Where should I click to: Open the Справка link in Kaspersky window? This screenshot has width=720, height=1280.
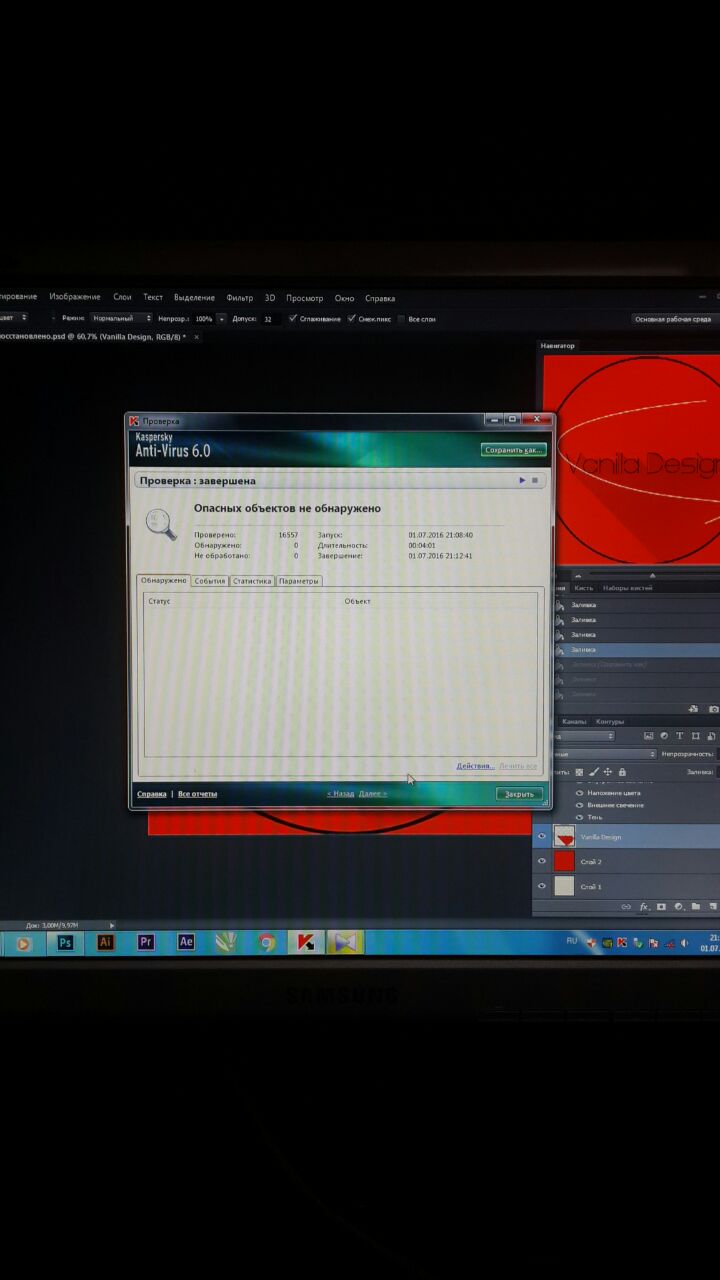(x=151, y=794)
